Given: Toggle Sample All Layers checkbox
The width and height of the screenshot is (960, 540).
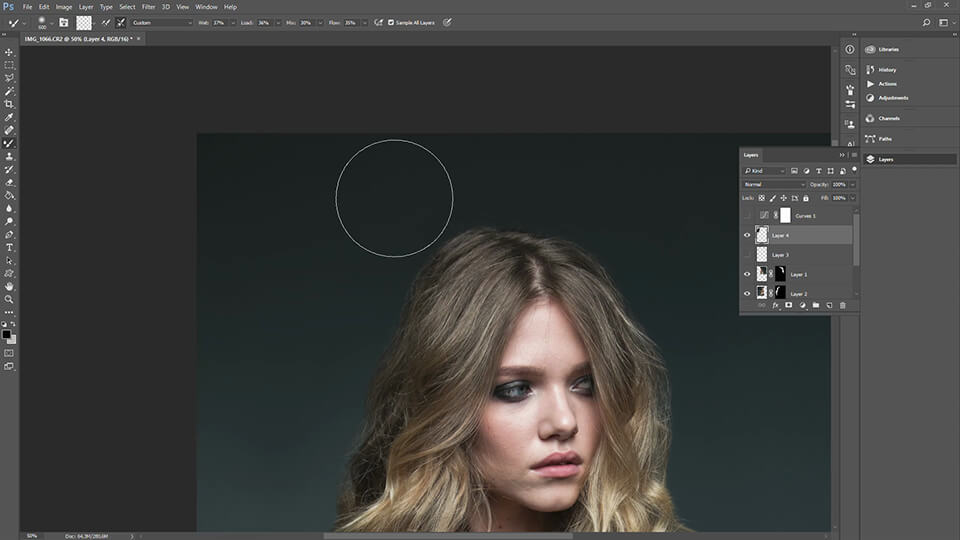Looking at the screenshot, I should 391,23.
